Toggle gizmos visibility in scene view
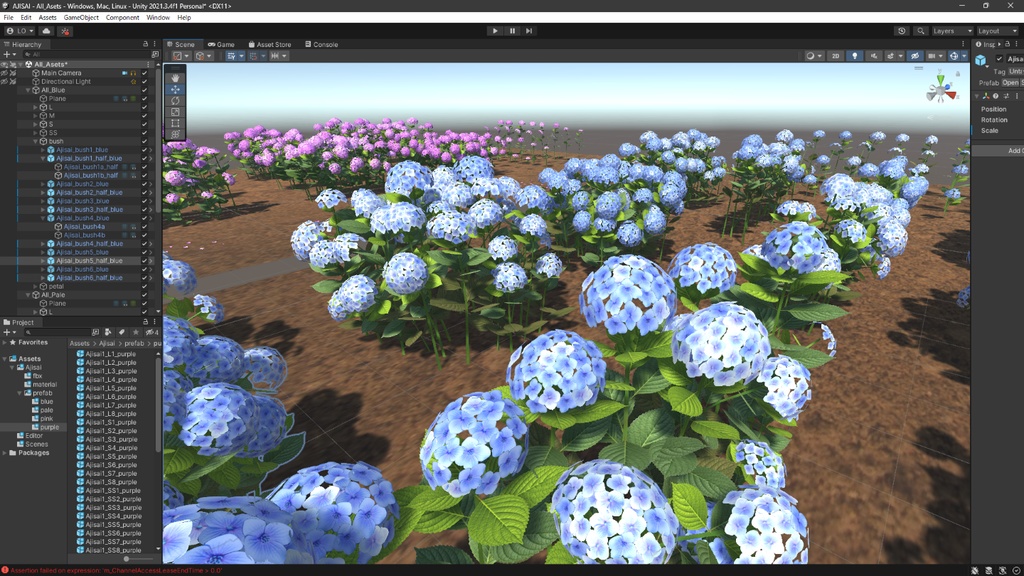This screenshot has width=1024, height=576. point(954,56)
